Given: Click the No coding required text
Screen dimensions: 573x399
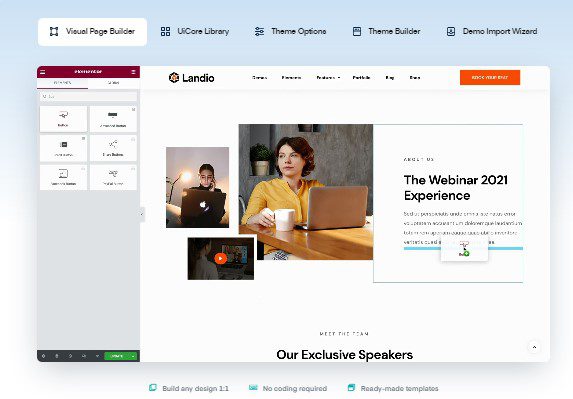Looking at the screenshot, I should coord(295,388).
